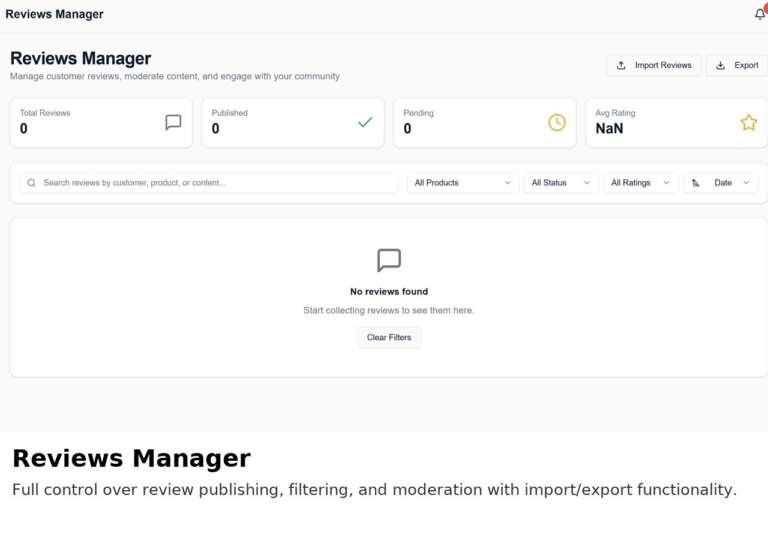Screen dimensions: 768x552
Task: Click the sort order icon beside Date
Action: [x=696, y=183]
